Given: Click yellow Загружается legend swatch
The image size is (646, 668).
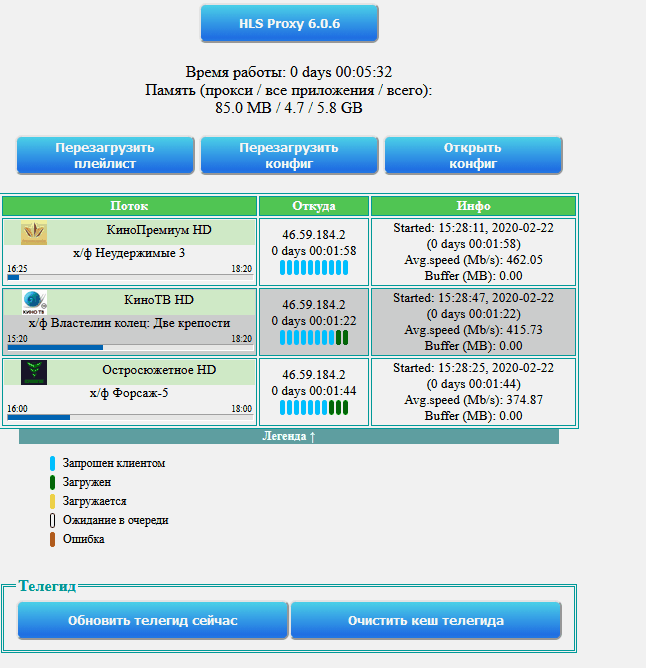Looking at the screenshot, I should point(52,501).
